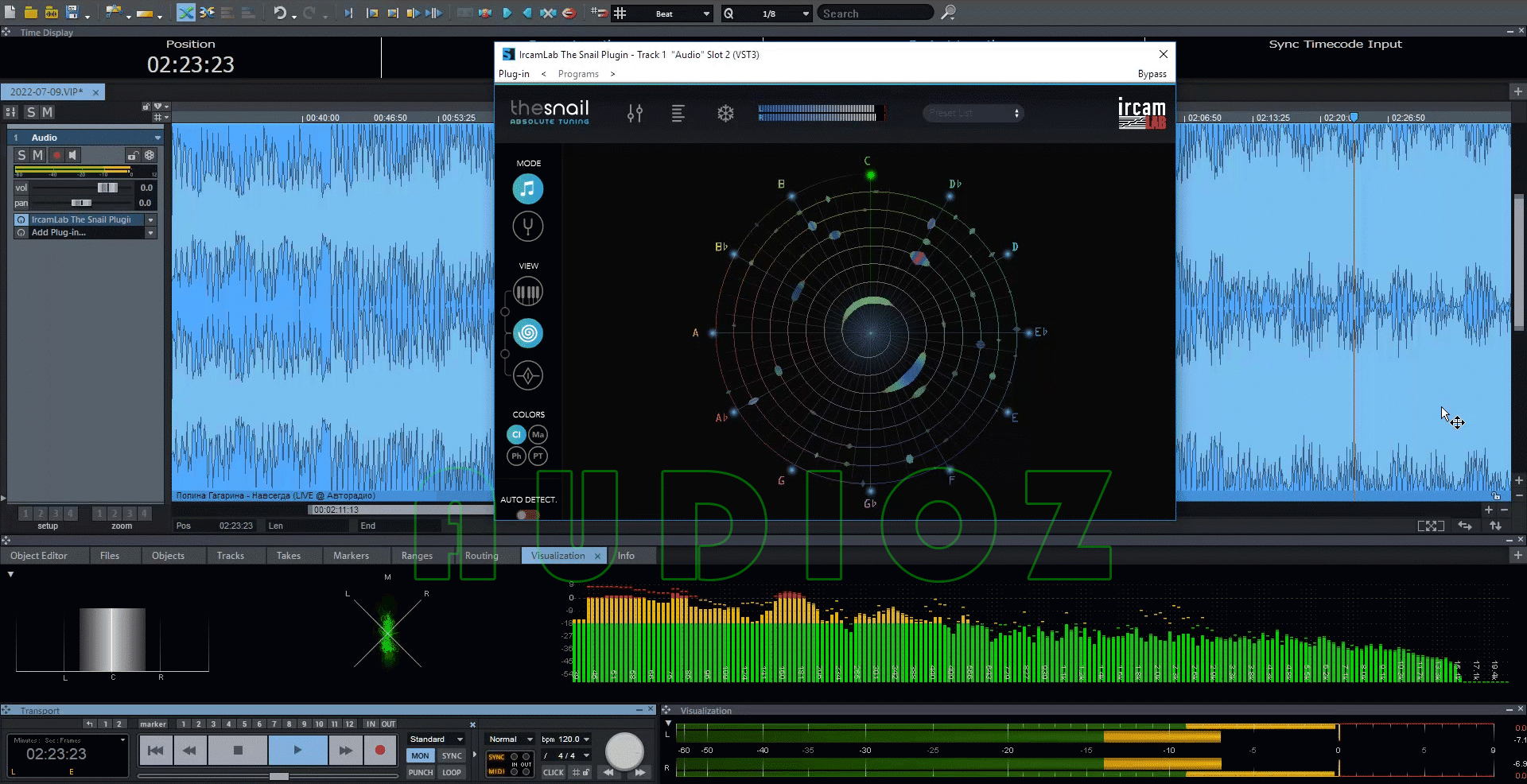Viewport: 1527px width, 784px height.
Task: Open the Plug-in menu in the plugin window
Action: point(514,74)
